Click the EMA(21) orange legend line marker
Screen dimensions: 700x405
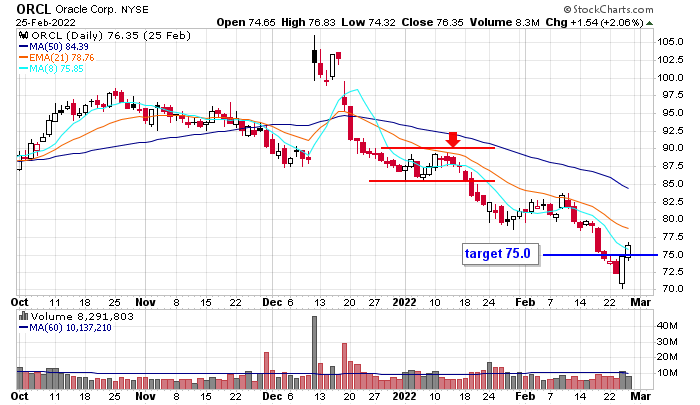click(24, 55)
